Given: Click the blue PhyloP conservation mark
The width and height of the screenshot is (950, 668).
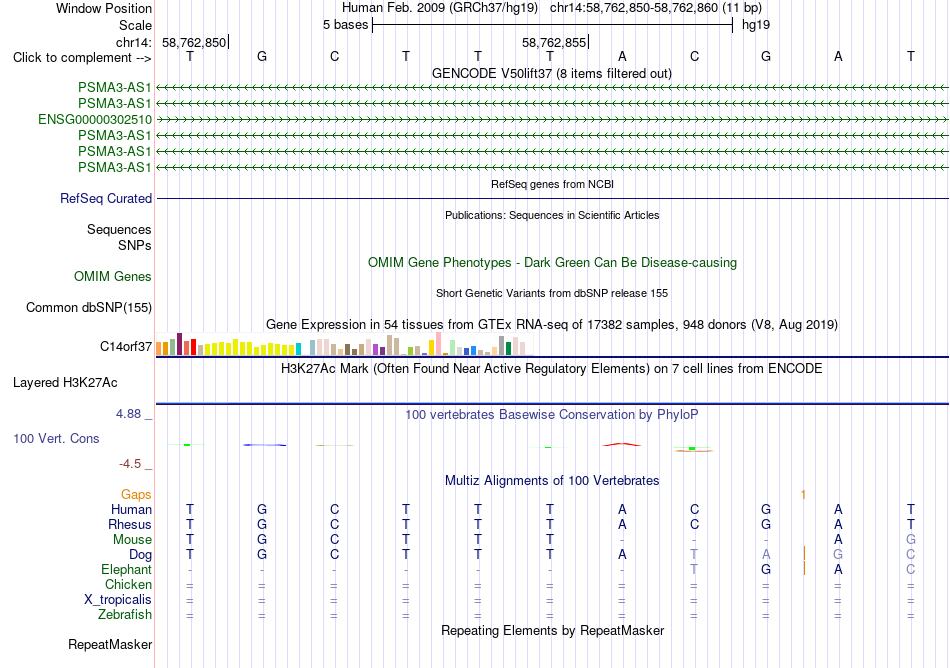Looking at the screenshot, I should tap(265, 445).
